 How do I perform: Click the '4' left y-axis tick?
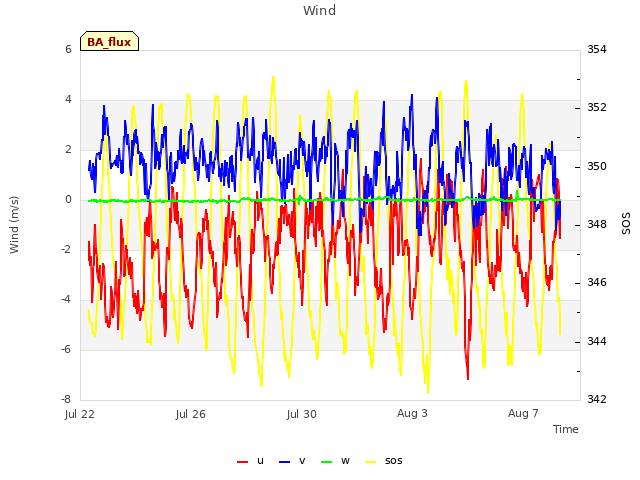[x=68, y=100]
